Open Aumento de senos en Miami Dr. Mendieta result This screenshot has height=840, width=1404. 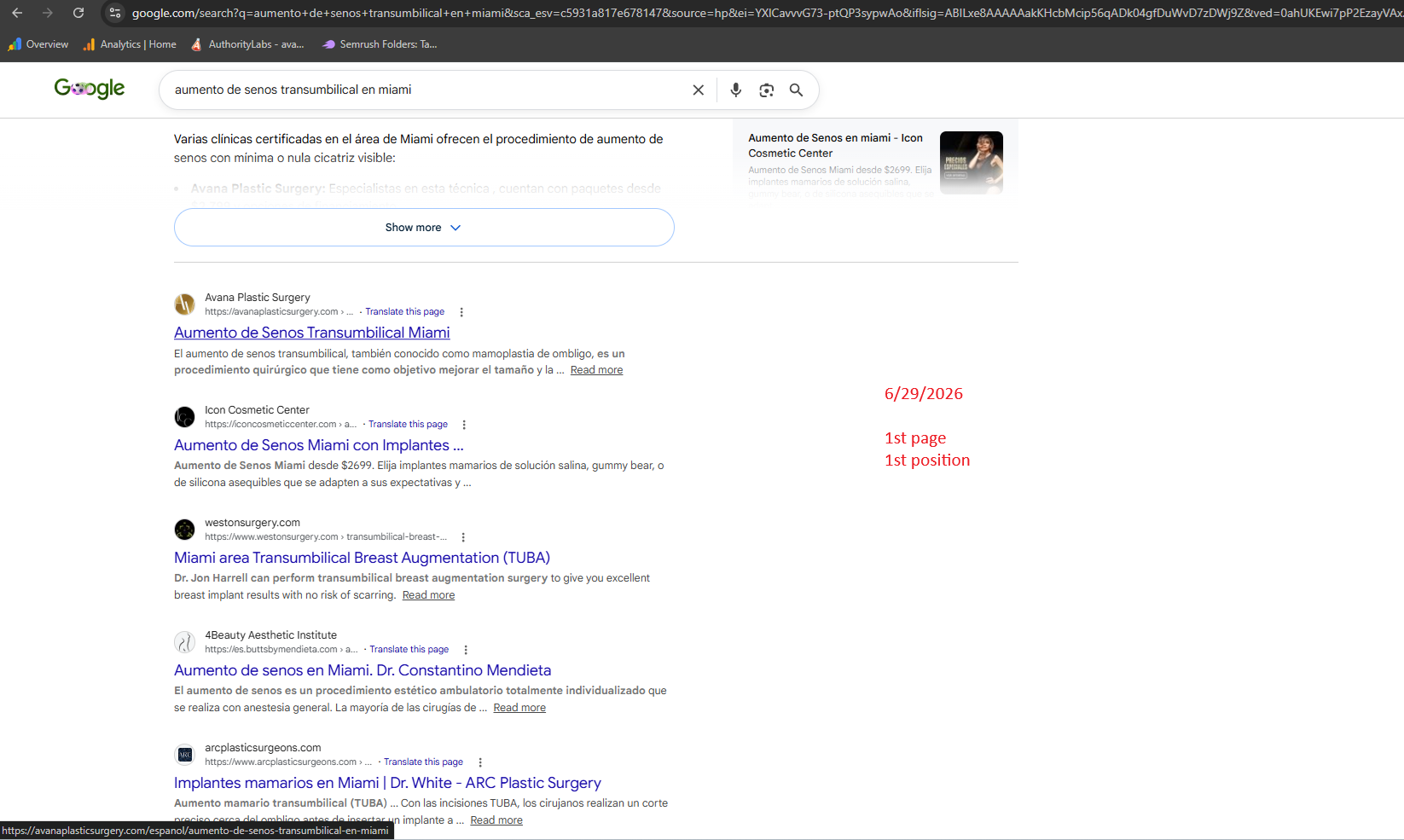pos(363,670)
